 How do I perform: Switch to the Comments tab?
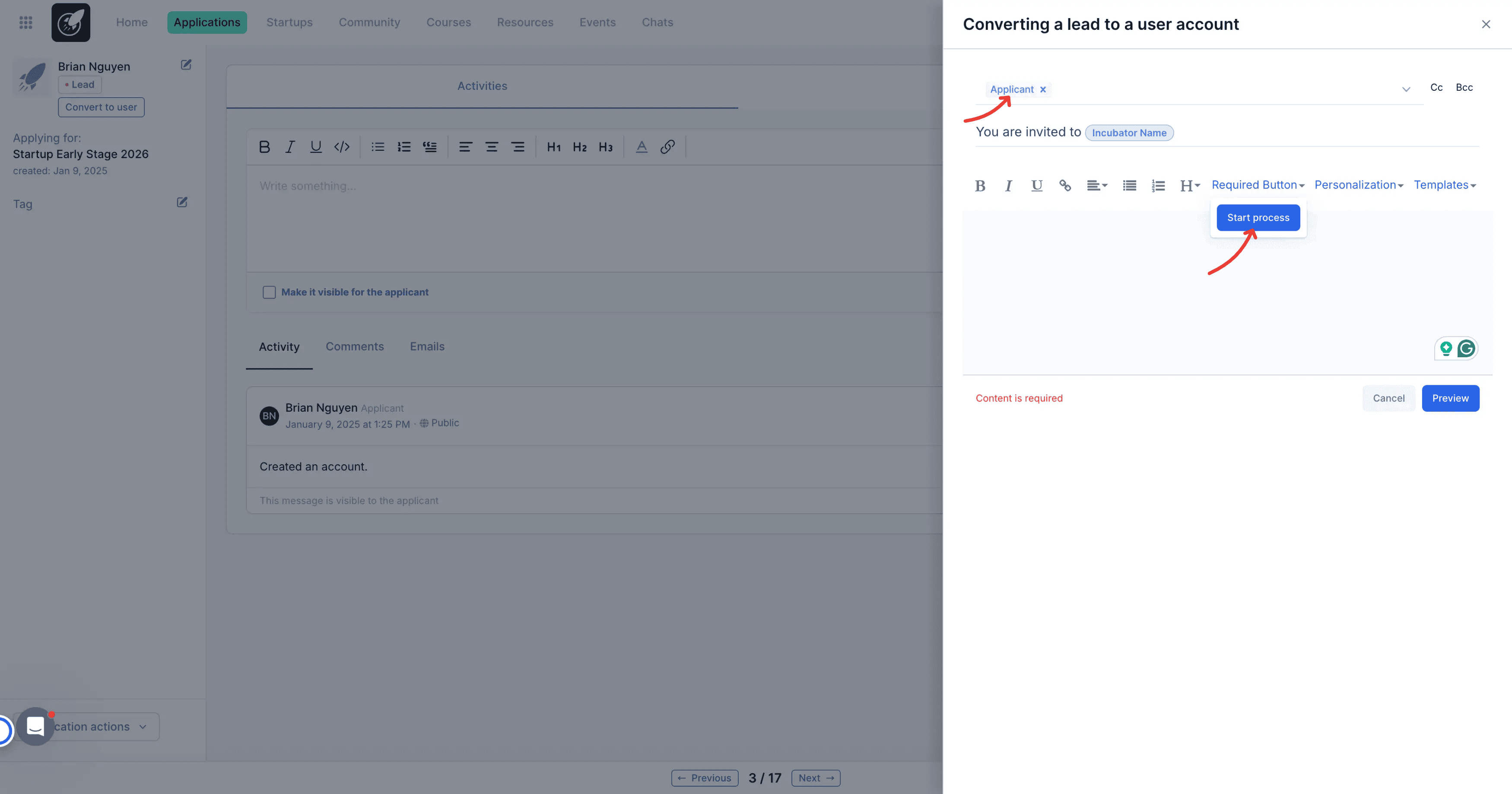coord(355,346)
